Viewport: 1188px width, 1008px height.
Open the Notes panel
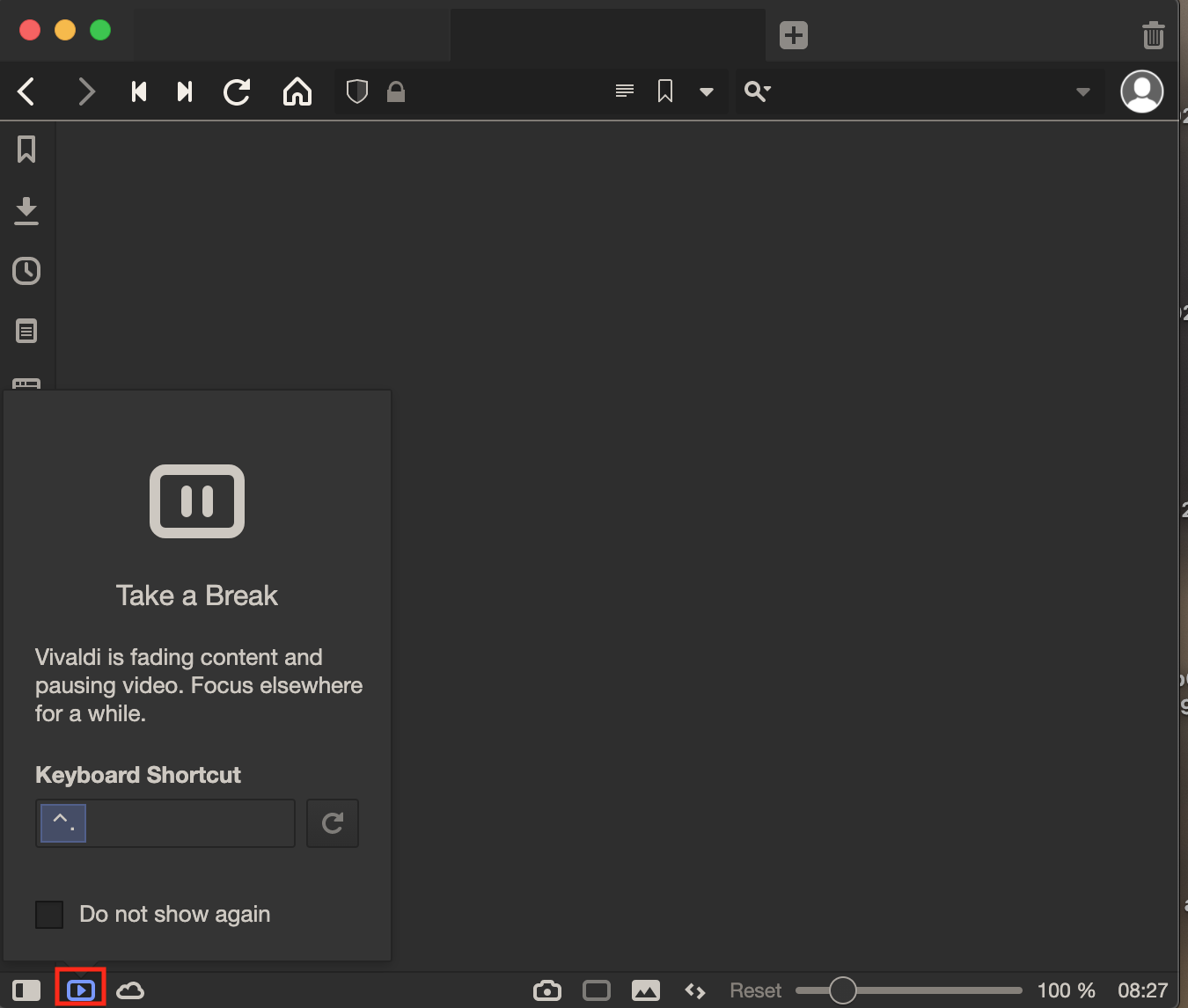pos(26,332)
